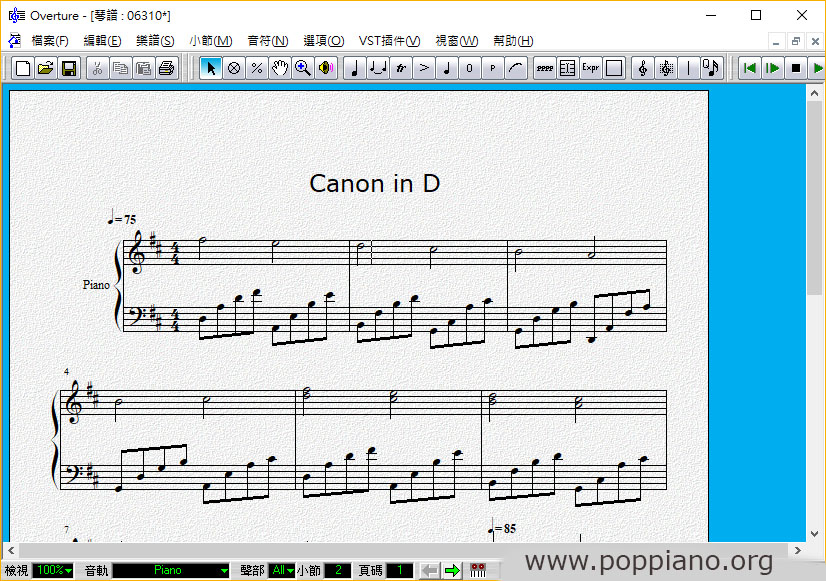The height and width of the screenshot is (581, 826).
Task: Click the empty square box tool
Action: click(x=614, y=68)
